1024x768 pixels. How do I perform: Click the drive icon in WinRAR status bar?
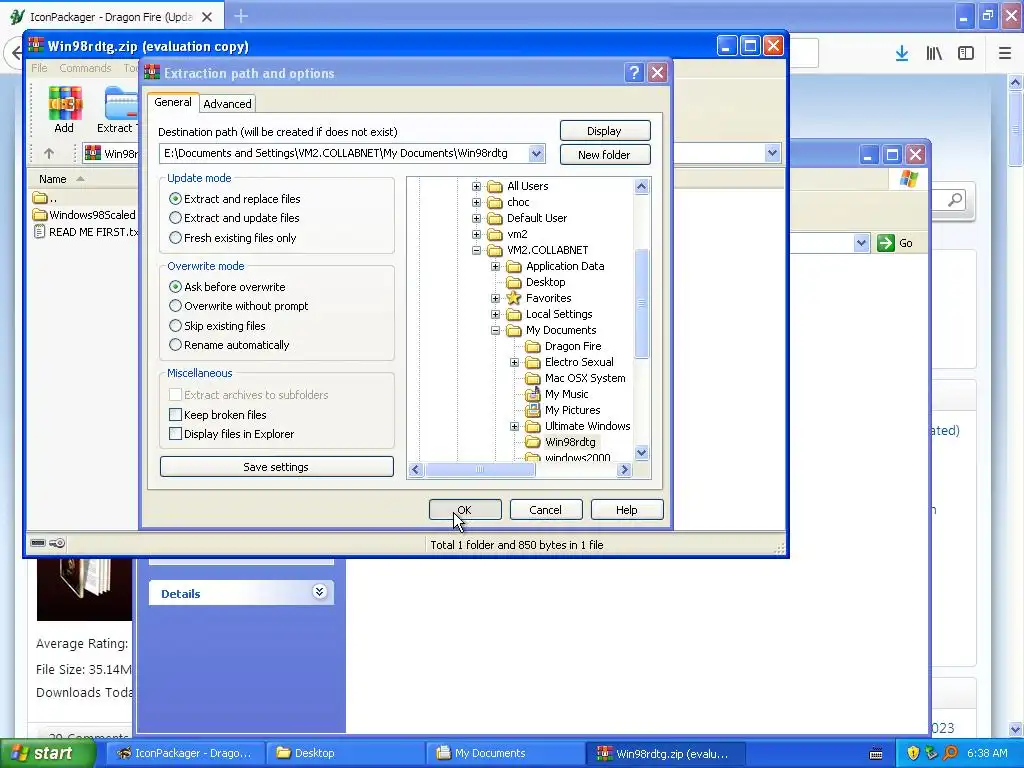click(38, 543)
